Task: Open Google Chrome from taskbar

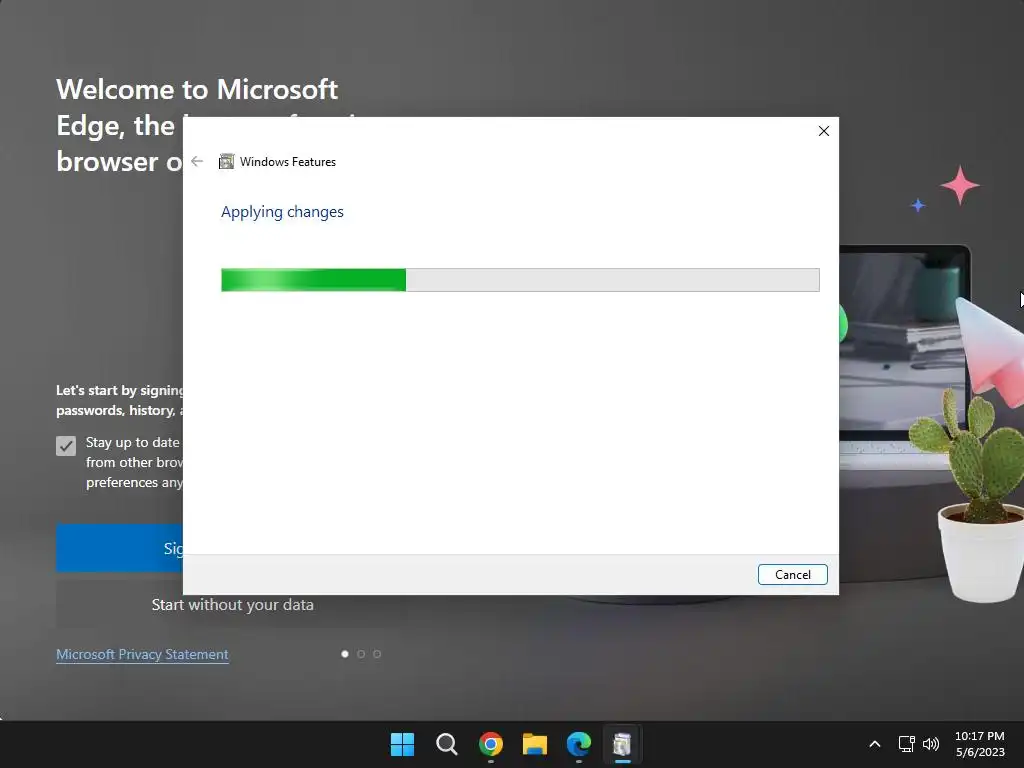Action: click(x=490, y=744)
